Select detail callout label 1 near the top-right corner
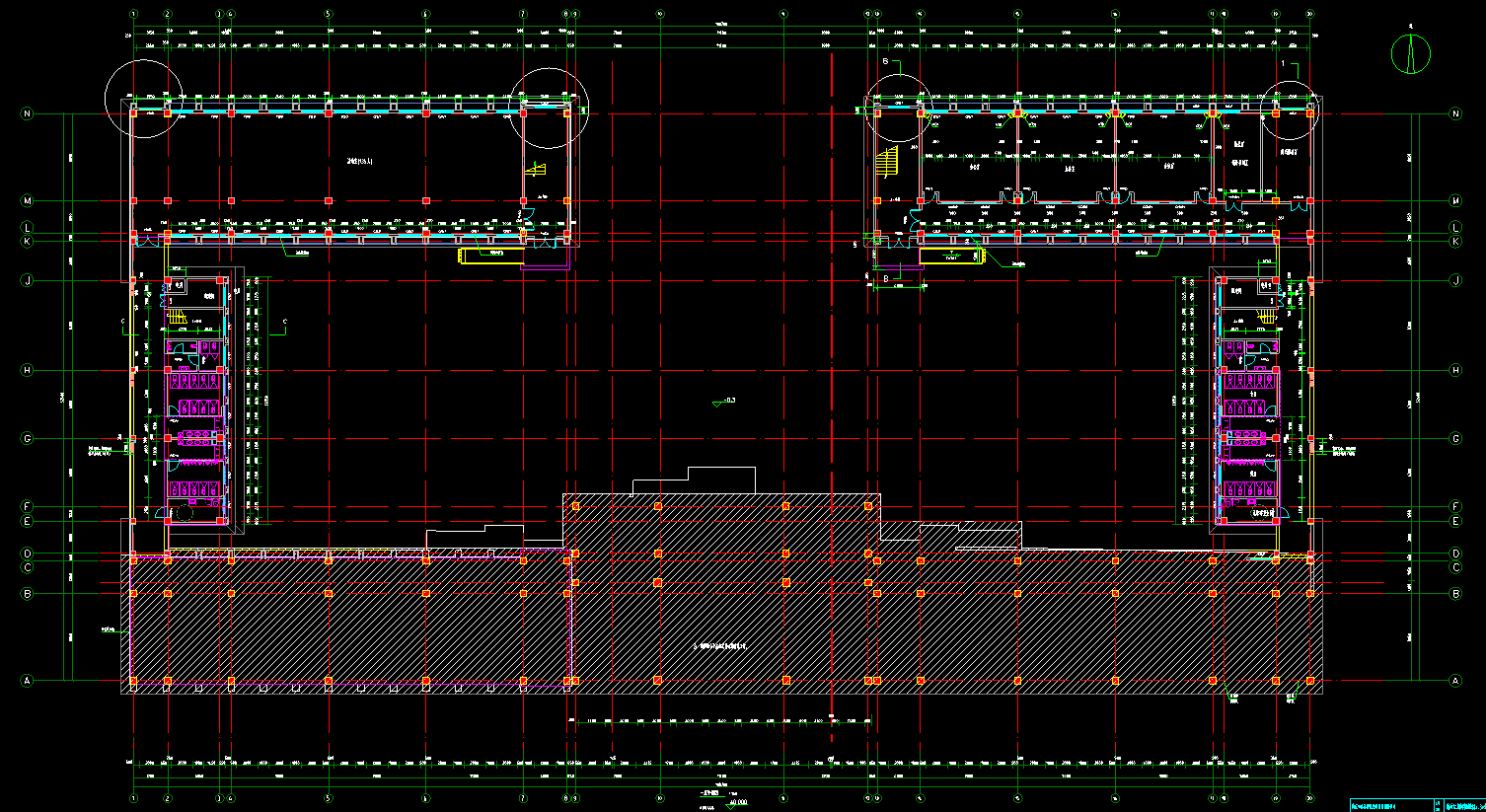 pyautogui.click(x=1283, y=63)
